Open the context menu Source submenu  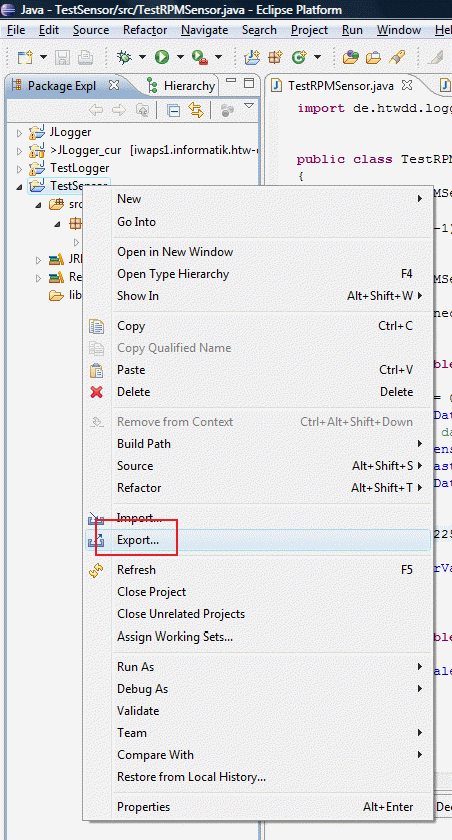tap(259, 466)
